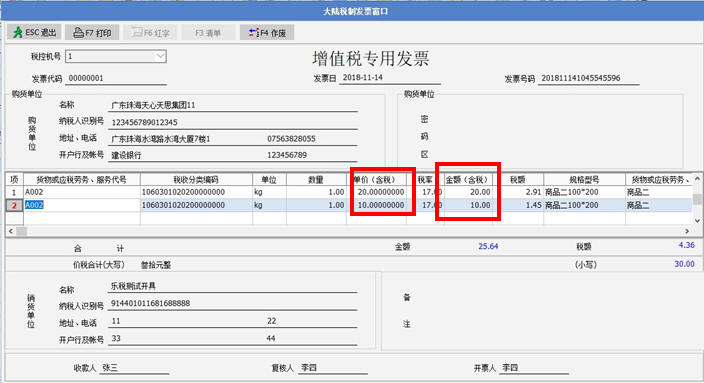Click scroll-up arrow of table vertical scrollbar

click(697, 179)
